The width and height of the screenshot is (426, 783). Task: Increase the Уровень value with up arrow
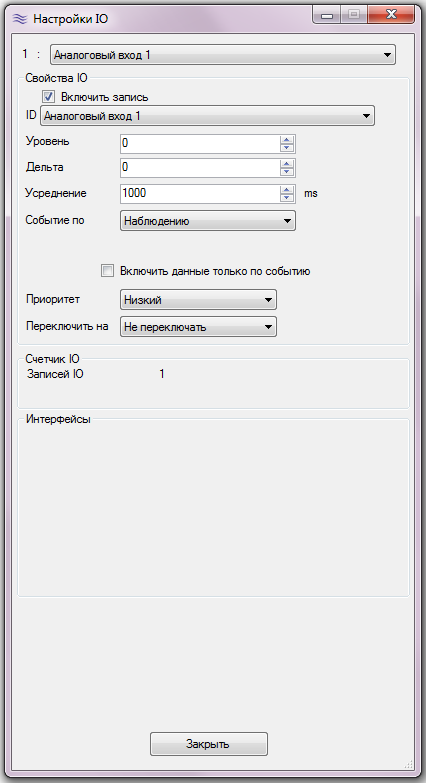[x=287, y=140]
